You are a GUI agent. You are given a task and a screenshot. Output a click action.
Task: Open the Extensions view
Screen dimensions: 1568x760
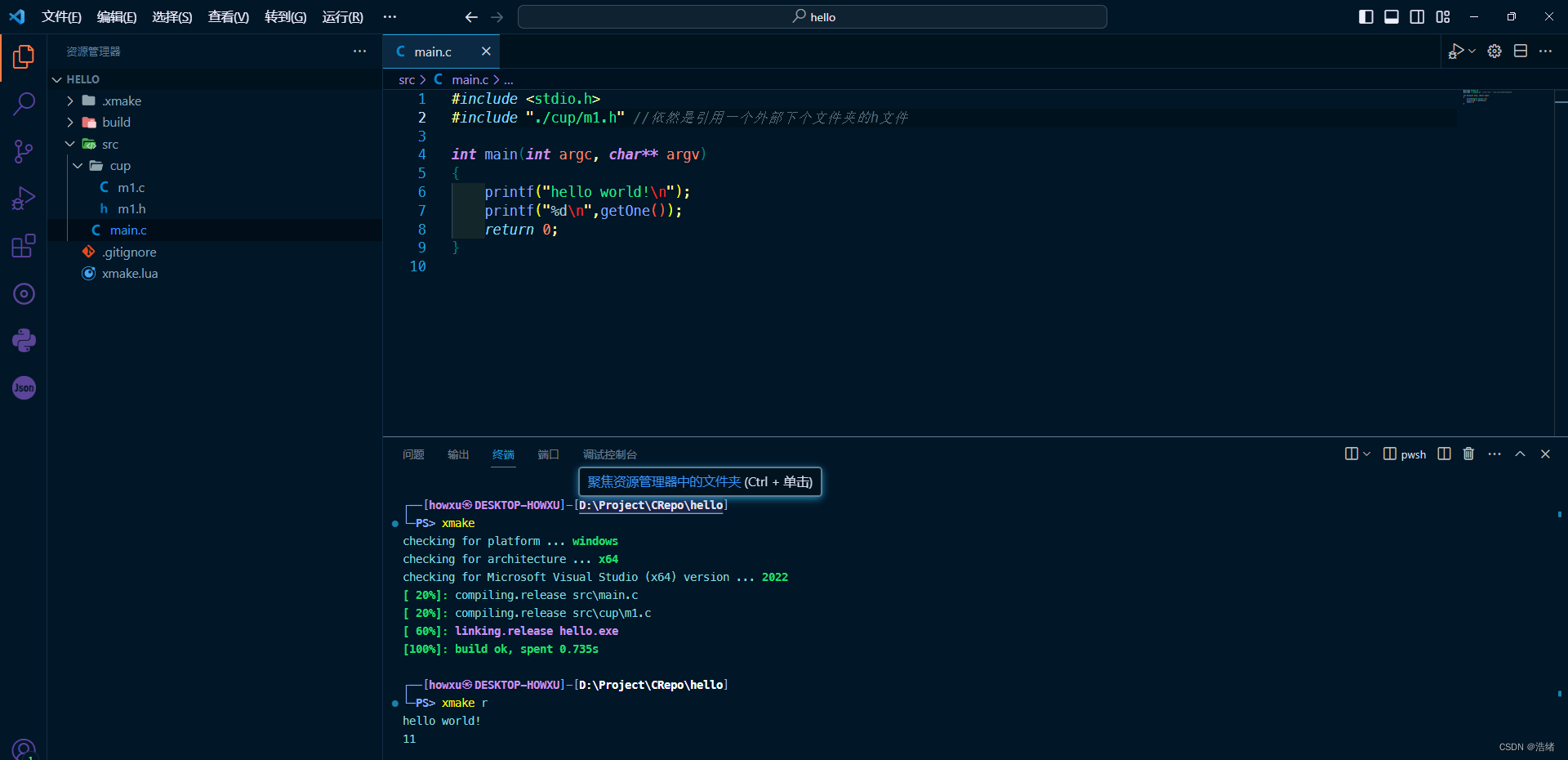pyautogui.click(x=24, y=246)
